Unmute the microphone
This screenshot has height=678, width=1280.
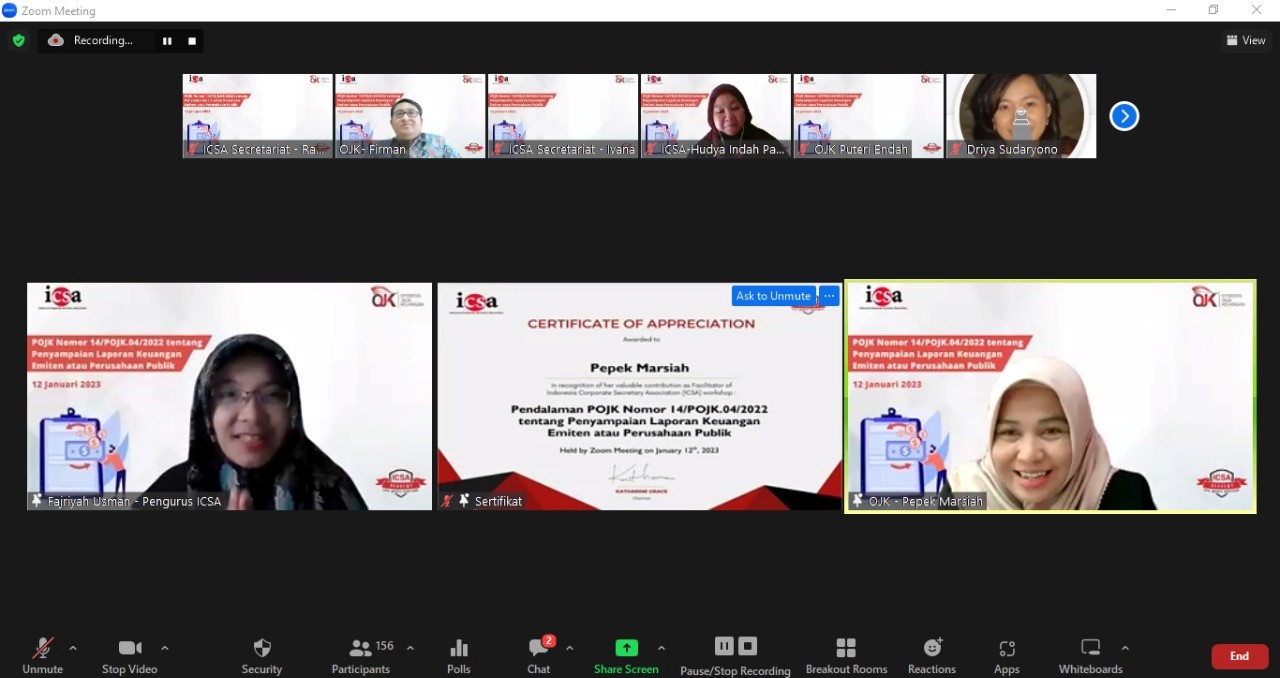42,655
